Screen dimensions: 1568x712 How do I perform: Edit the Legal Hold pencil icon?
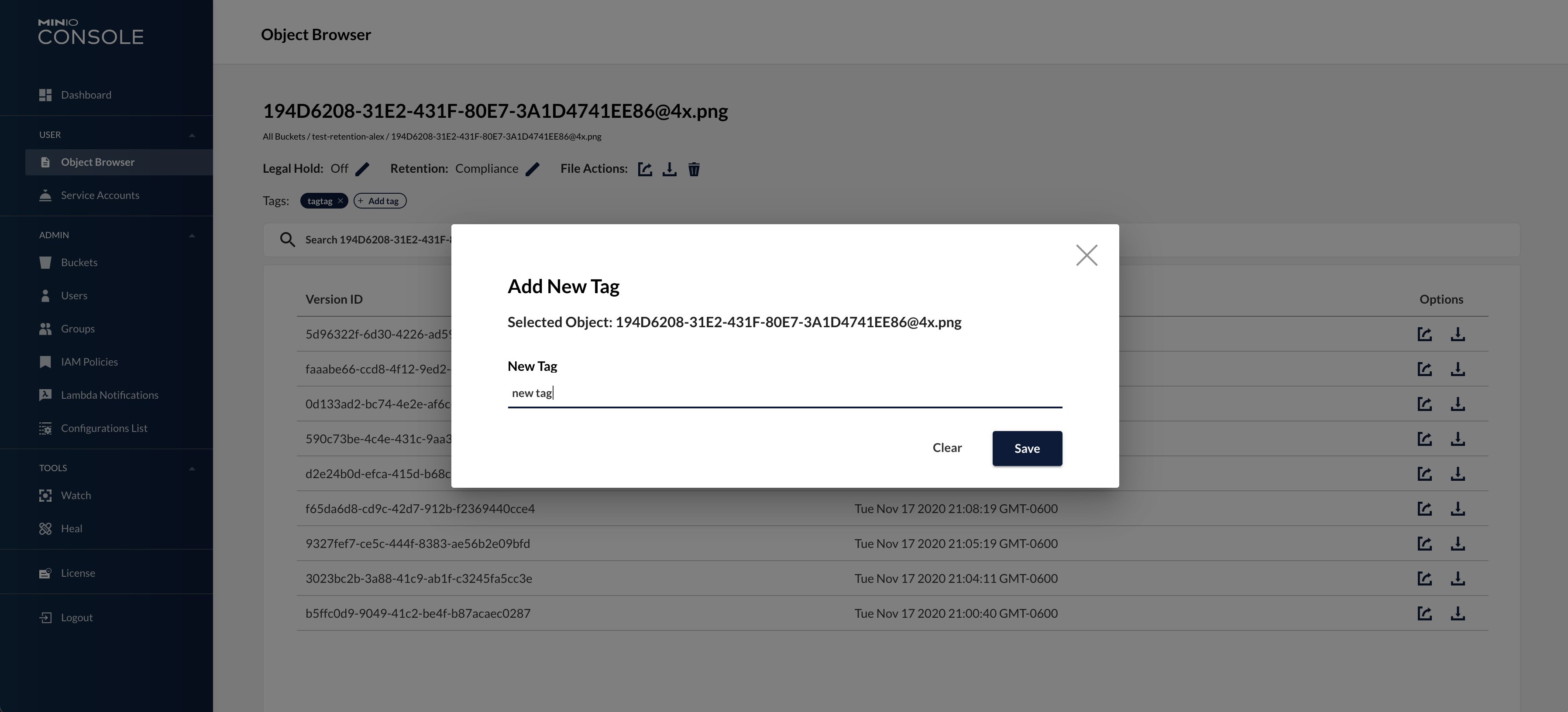pyautogui.click(x=362, y=169)
